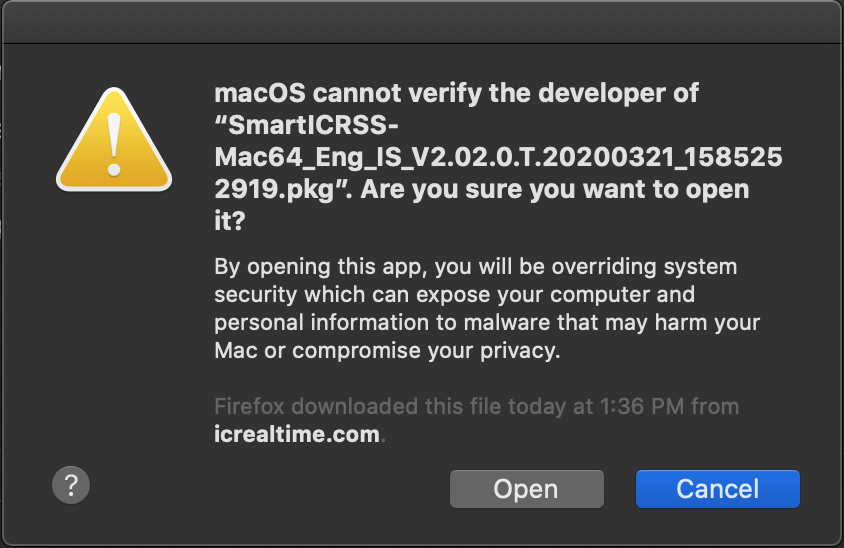The height and width of the screenshot is (548, 844).
Task: Click the yellow warning triangle icon
Action: coord(114,140)
